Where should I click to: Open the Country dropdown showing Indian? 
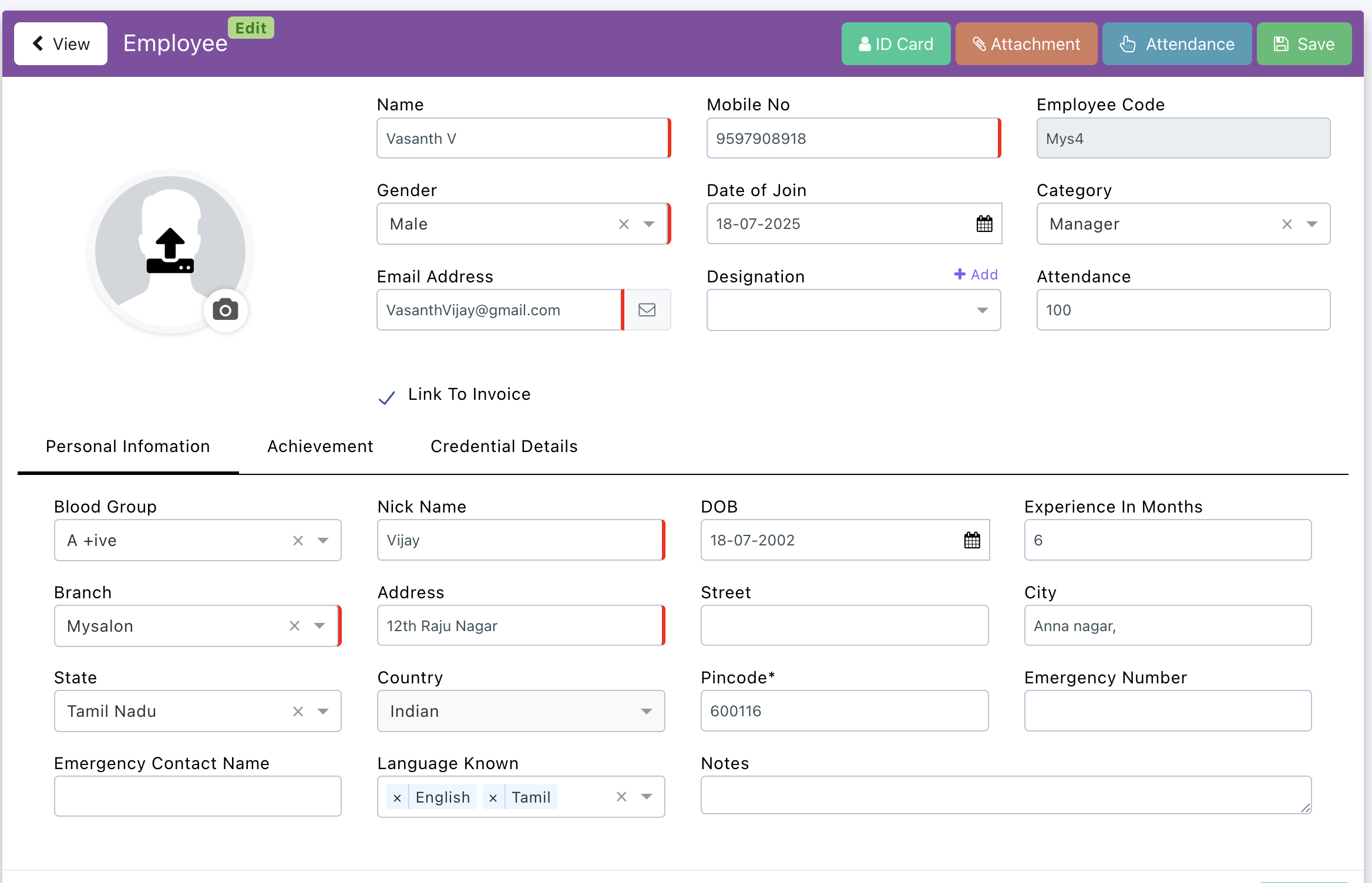point(646,712)
